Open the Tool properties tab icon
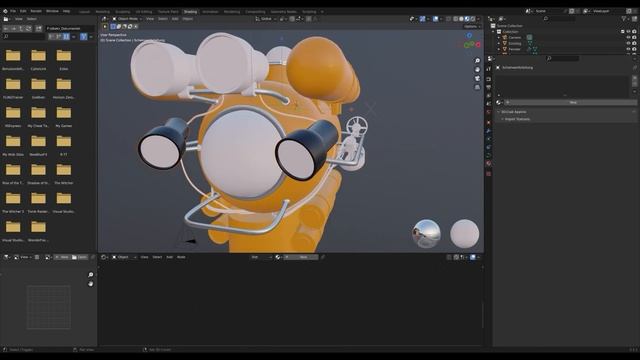This screenshot has width=640, height=360. tap(489, 69)
